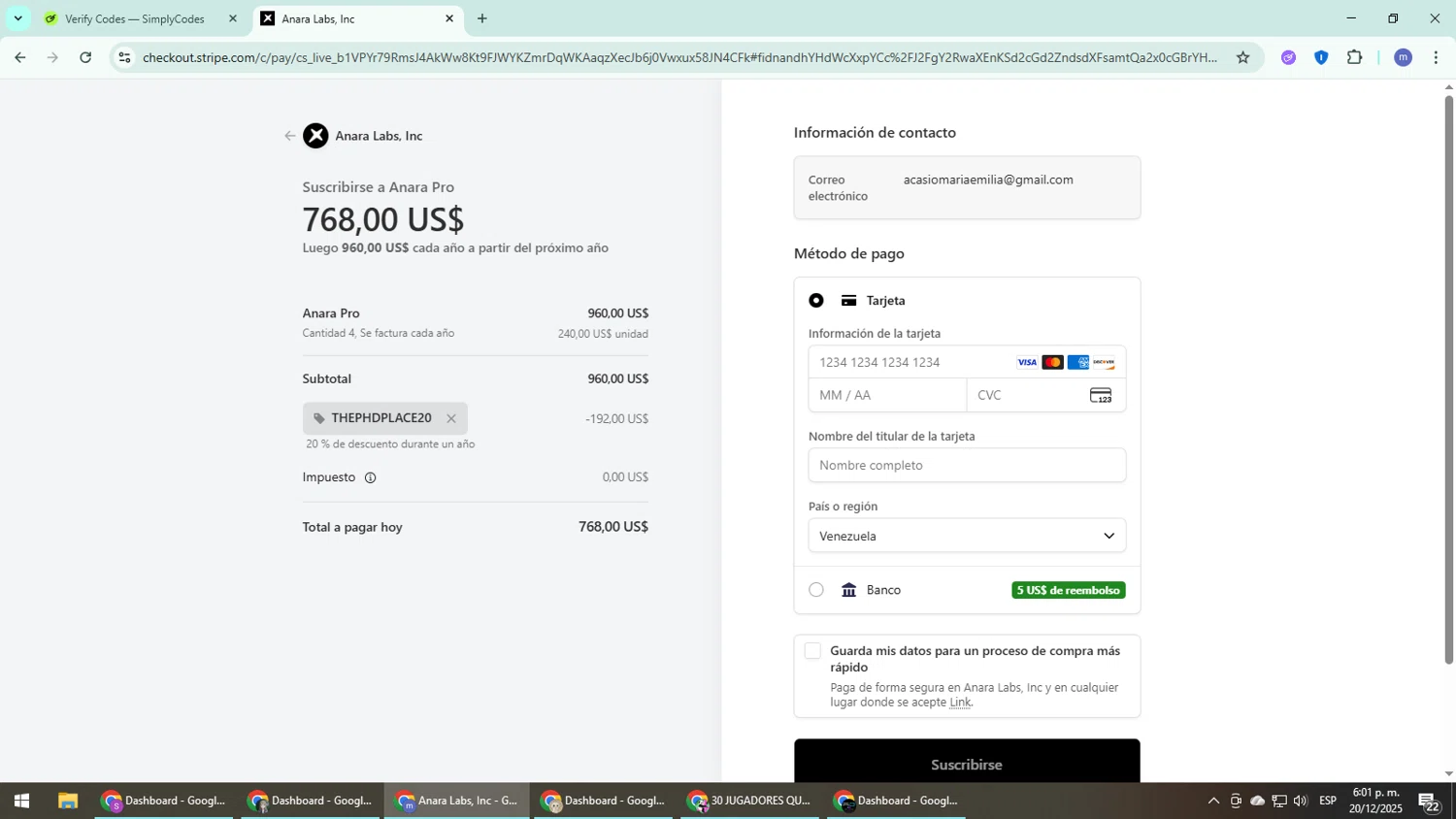This screenshot has width=1456, height=819.
Task: Open the Impuesto info tooltip icon
Action: (x=370, y=477)
